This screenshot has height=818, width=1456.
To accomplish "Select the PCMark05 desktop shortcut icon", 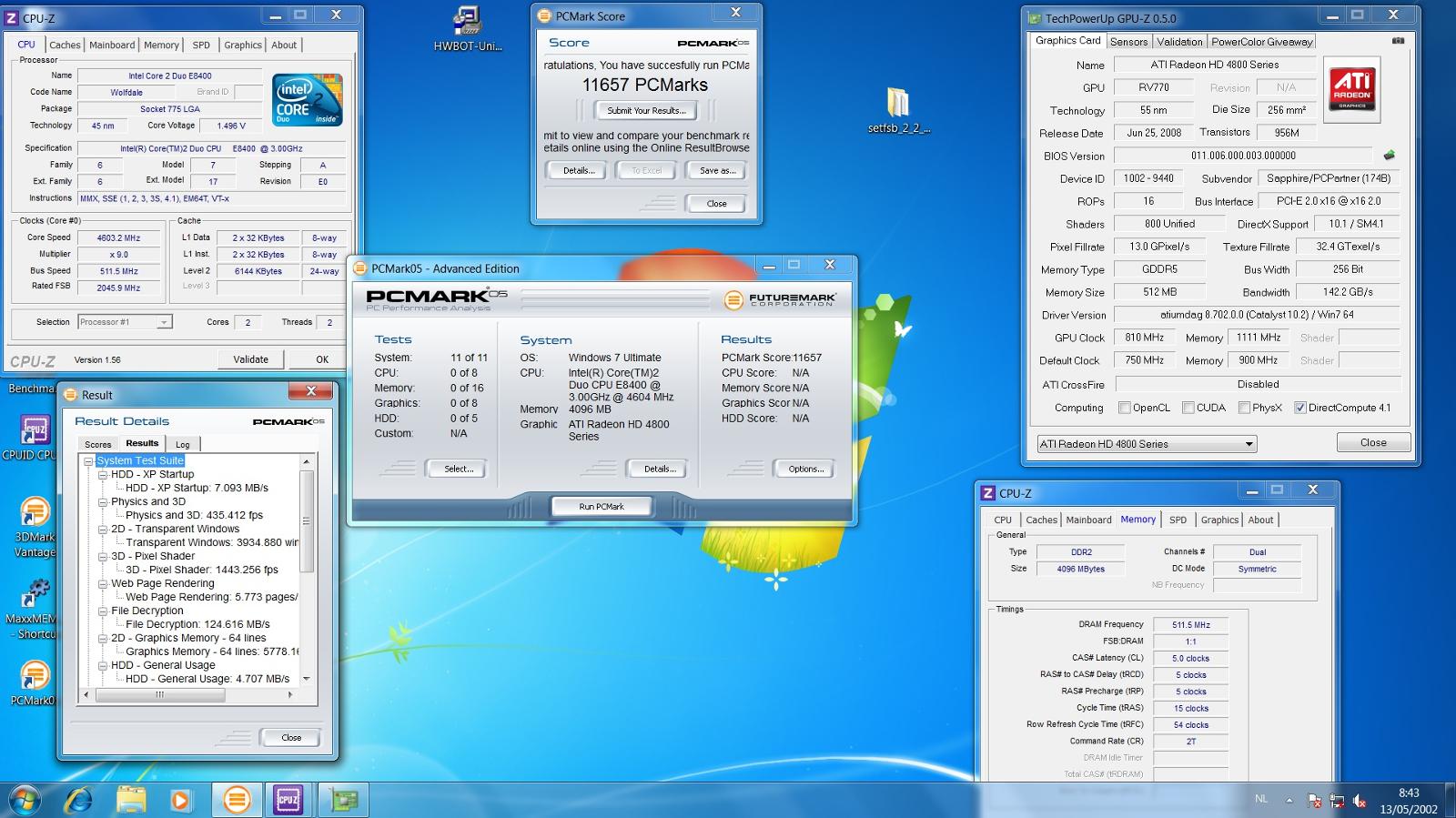I will 34,682.
